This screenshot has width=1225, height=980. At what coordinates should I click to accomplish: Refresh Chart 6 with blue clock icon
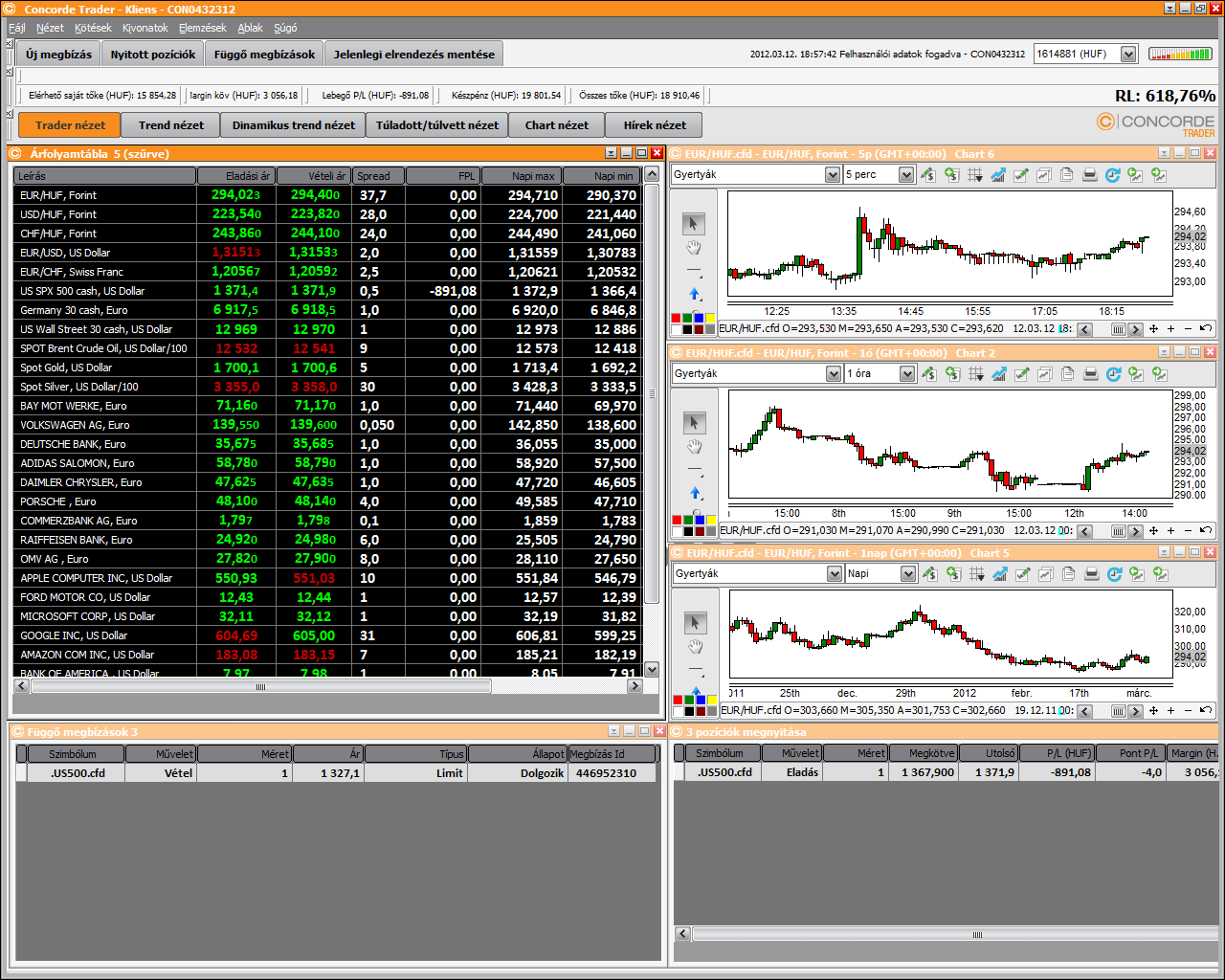point(1112,174)
